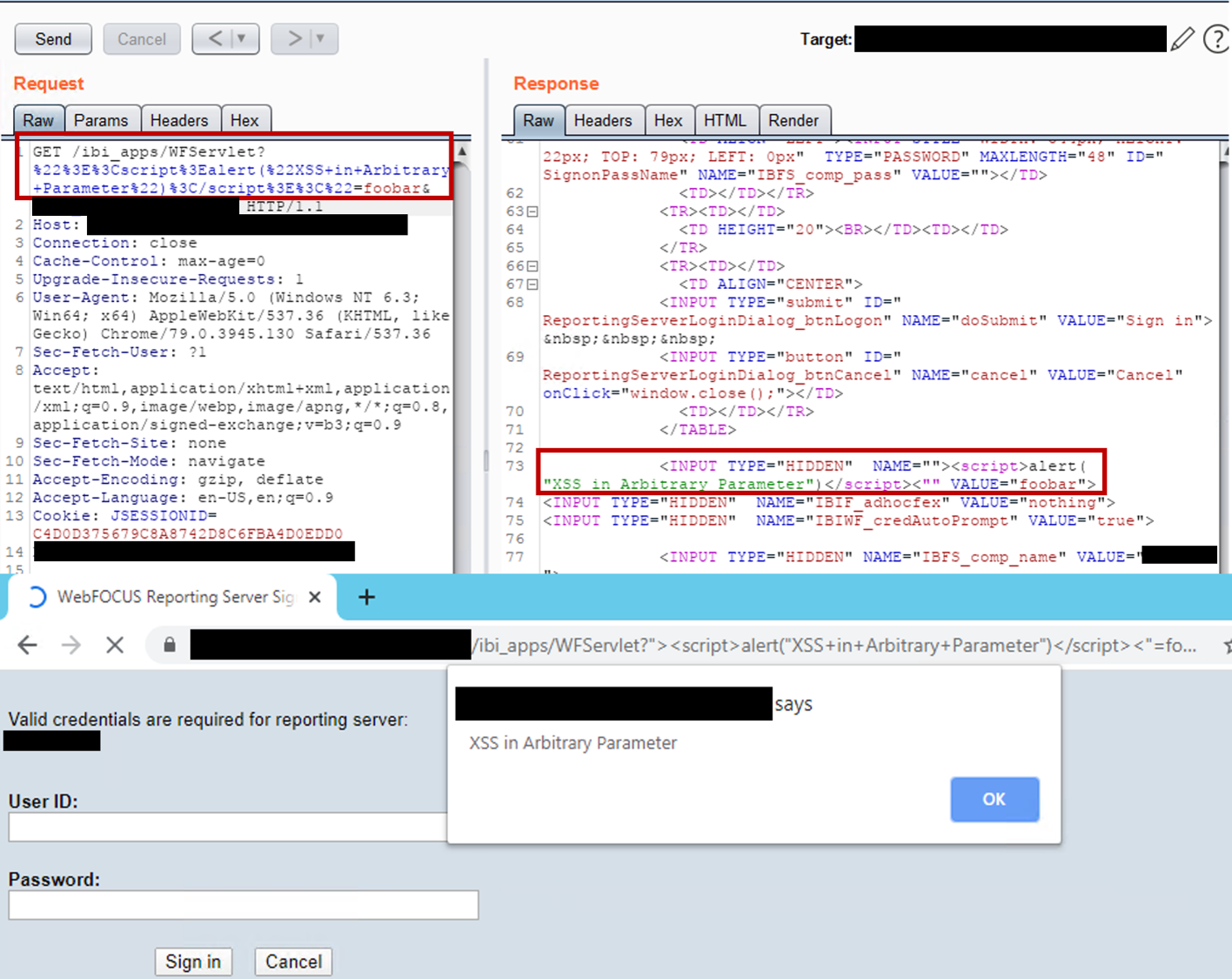Click the browser back arrow

click(x=28, y=645)
